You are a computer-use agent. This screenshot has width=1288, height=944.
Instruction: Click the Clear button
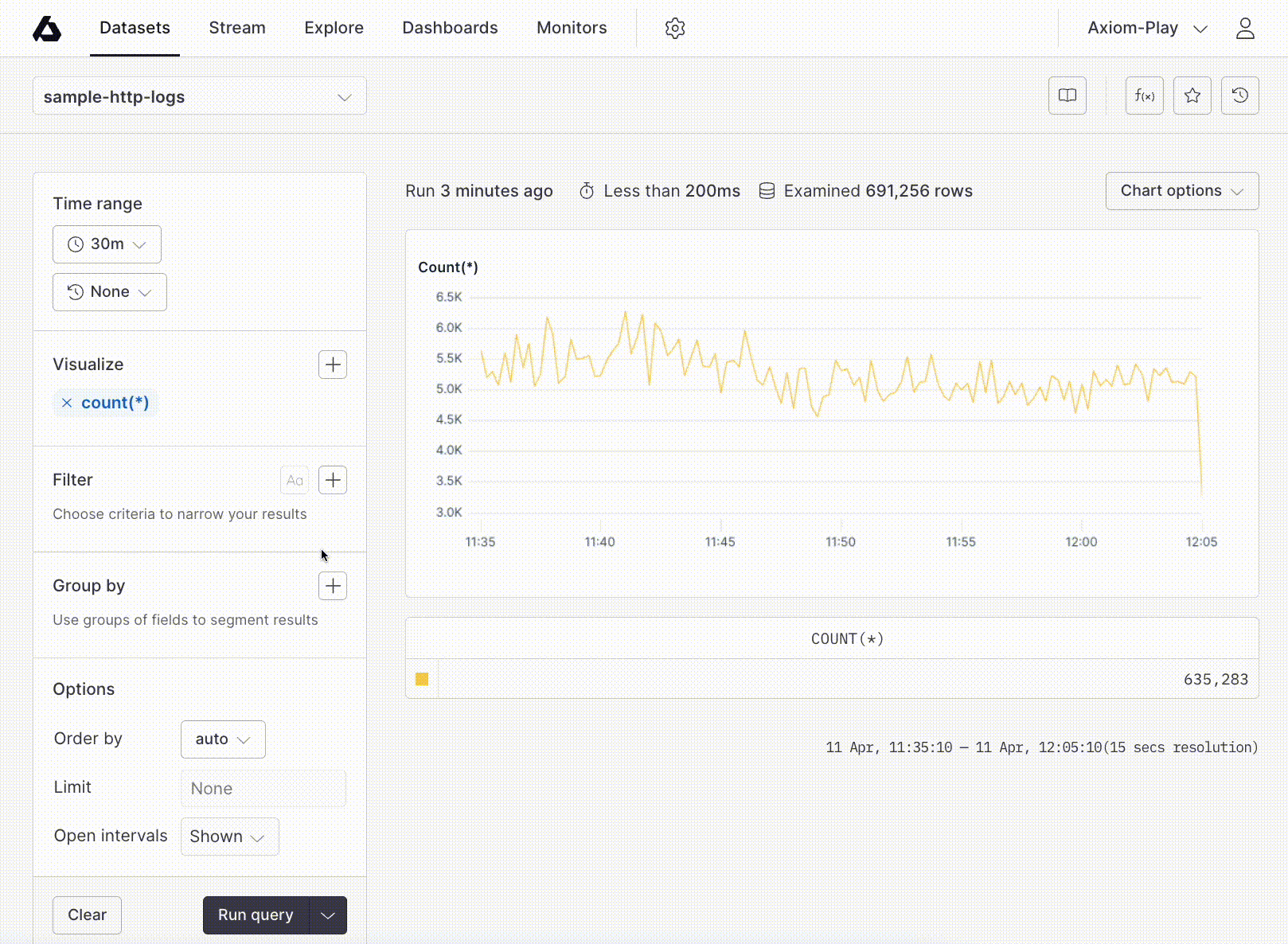(x=87, y=915)
